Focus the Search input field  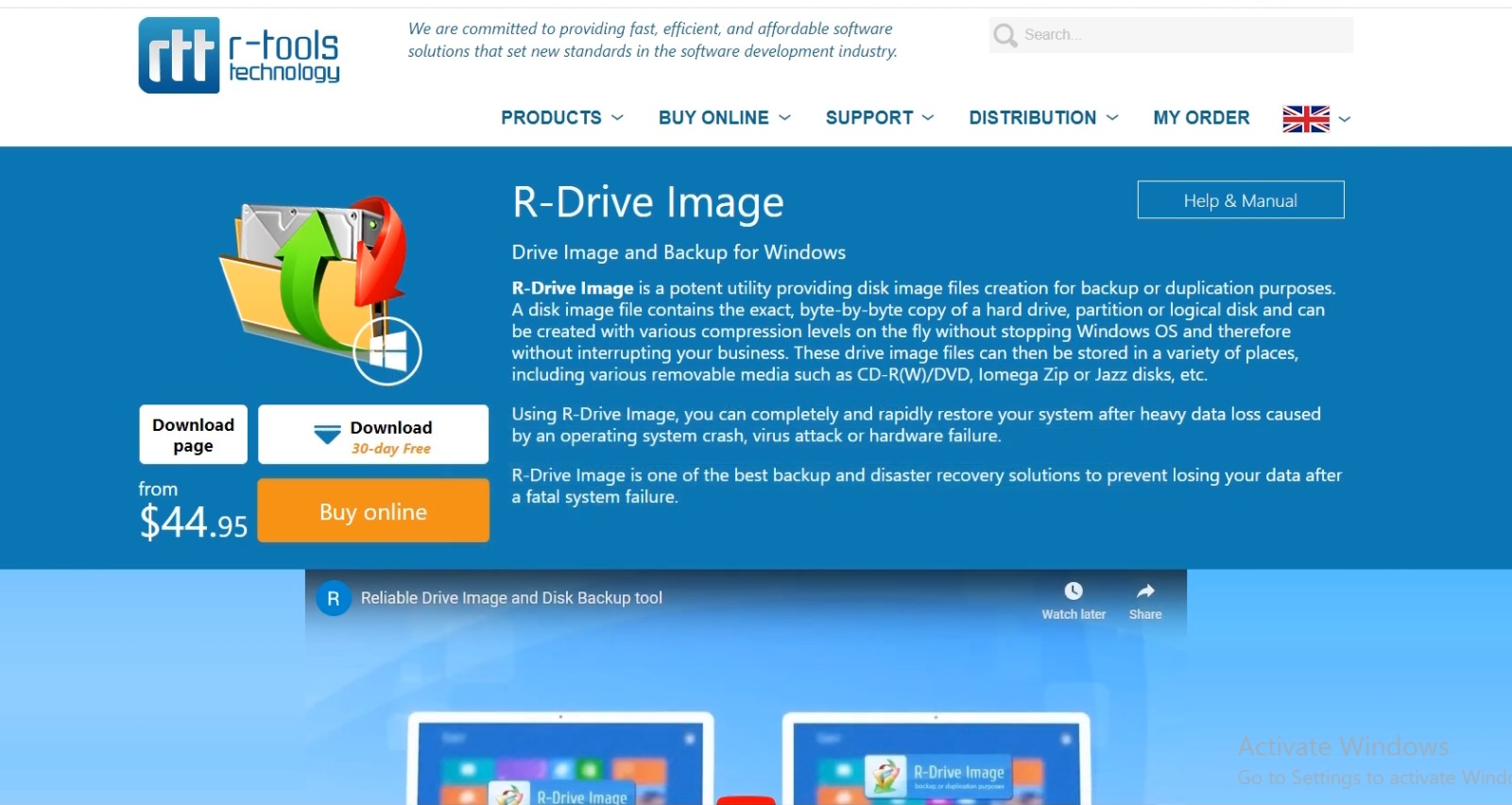tap(1172, 35)
